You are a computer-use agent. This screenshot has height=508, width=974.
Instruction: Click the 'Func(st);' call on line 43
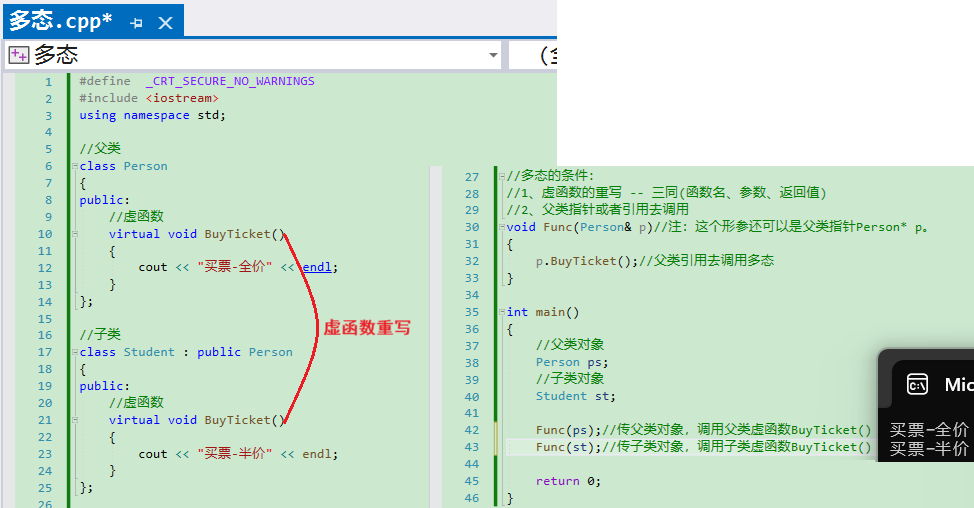568,447
